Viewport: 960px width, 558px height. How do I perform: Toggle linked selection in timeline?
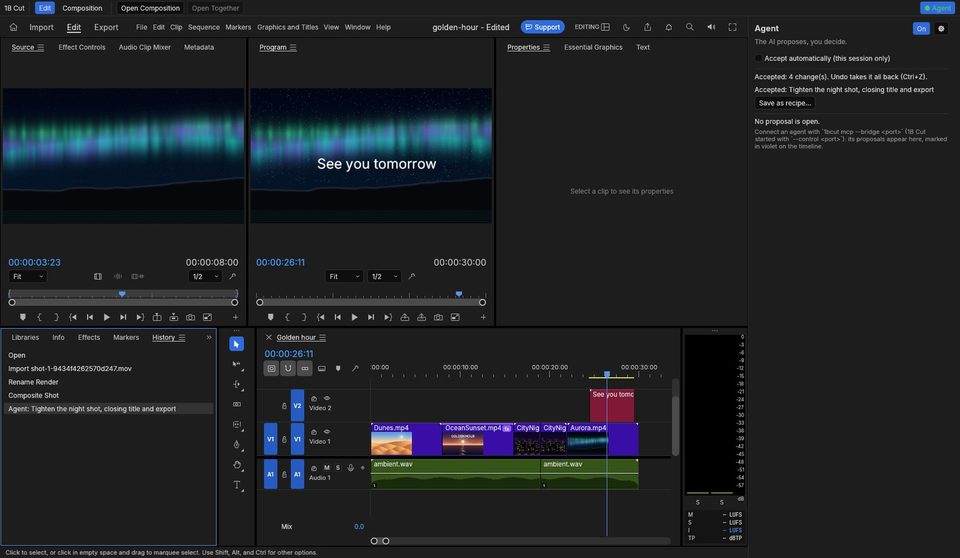[x=304, y=368]
